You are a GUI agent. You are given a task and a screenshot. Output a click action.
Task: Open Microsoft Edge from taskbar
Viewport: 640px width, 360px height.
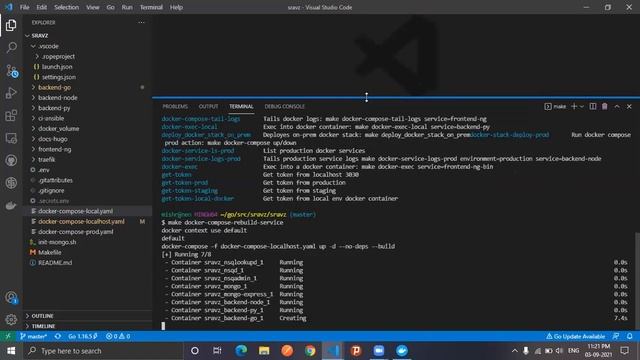coord(241,351)
